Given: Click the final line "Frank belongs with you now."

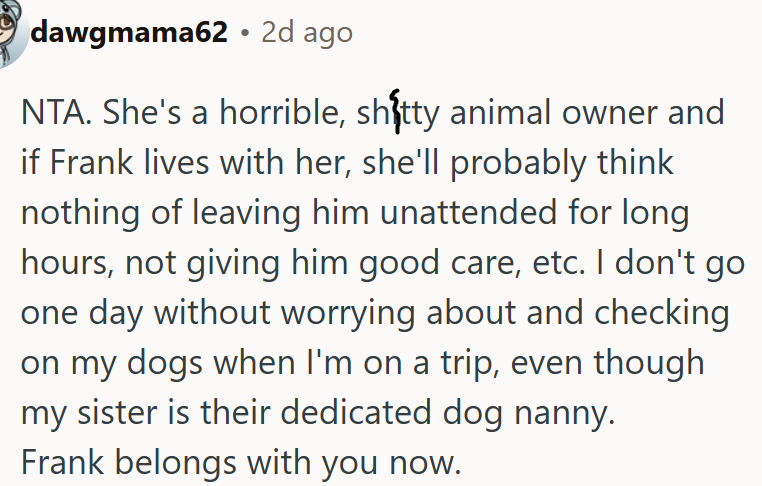Looking at the screenshot, I should (241, 463).
